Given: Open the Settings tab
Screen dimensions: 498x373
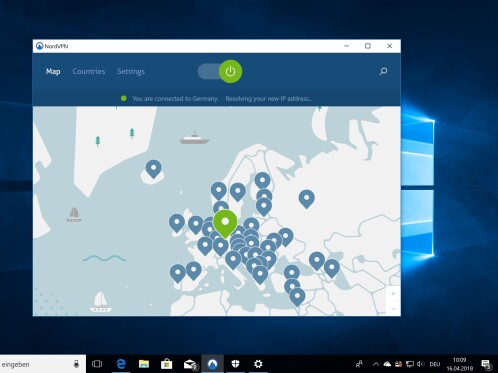Looking at the screenshot, I should pos(131,71).
